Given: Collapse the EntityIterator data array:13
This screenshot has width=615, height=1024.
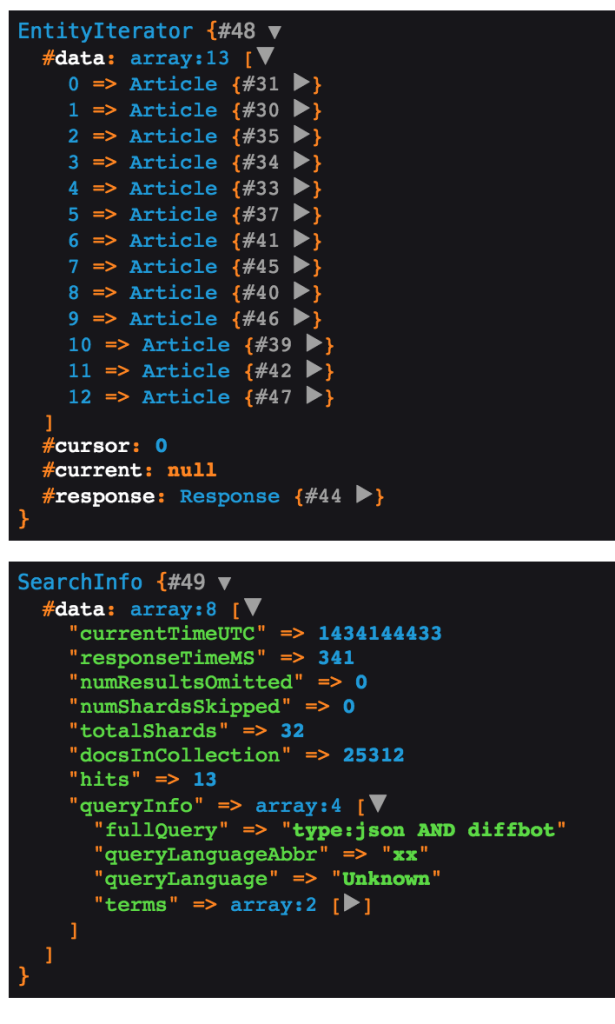Looking at the screenshot, I should pyautogui.click(x=265, y=56).
